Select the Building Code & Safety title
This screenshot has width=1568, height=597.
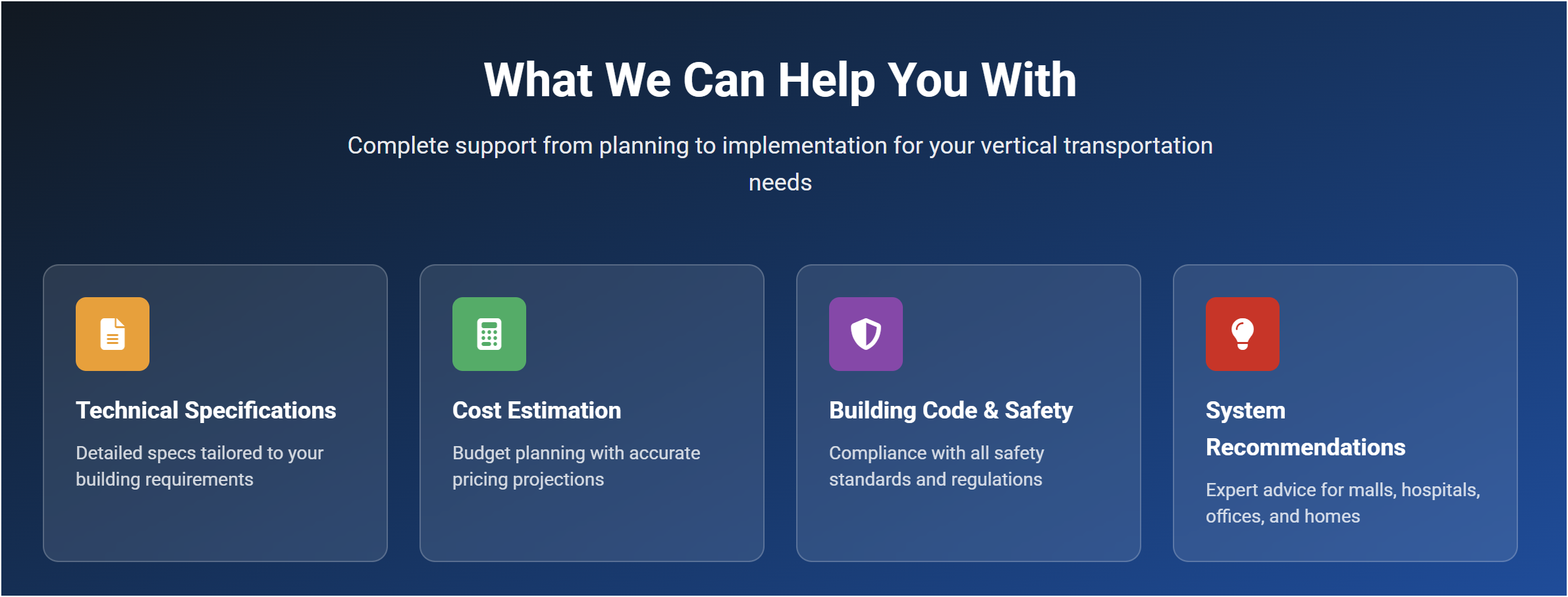click(951, 411)
